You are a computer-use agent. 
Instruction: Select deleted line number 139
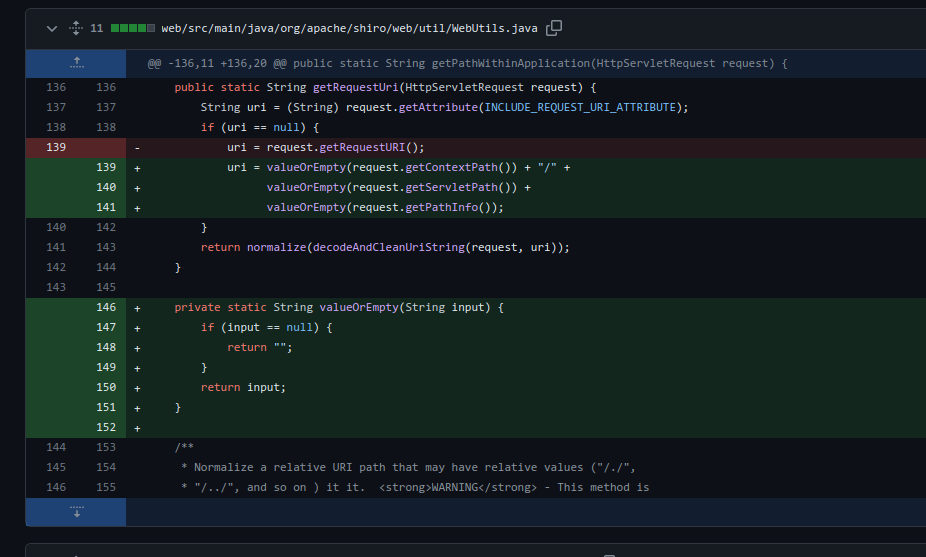56,147
